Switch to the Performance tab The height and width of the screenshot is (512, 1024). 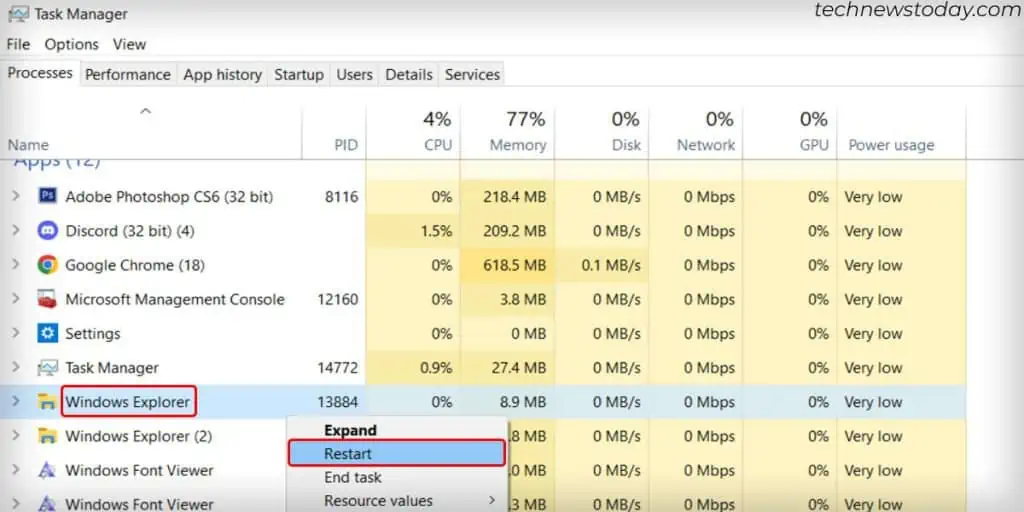coord(128,74)
